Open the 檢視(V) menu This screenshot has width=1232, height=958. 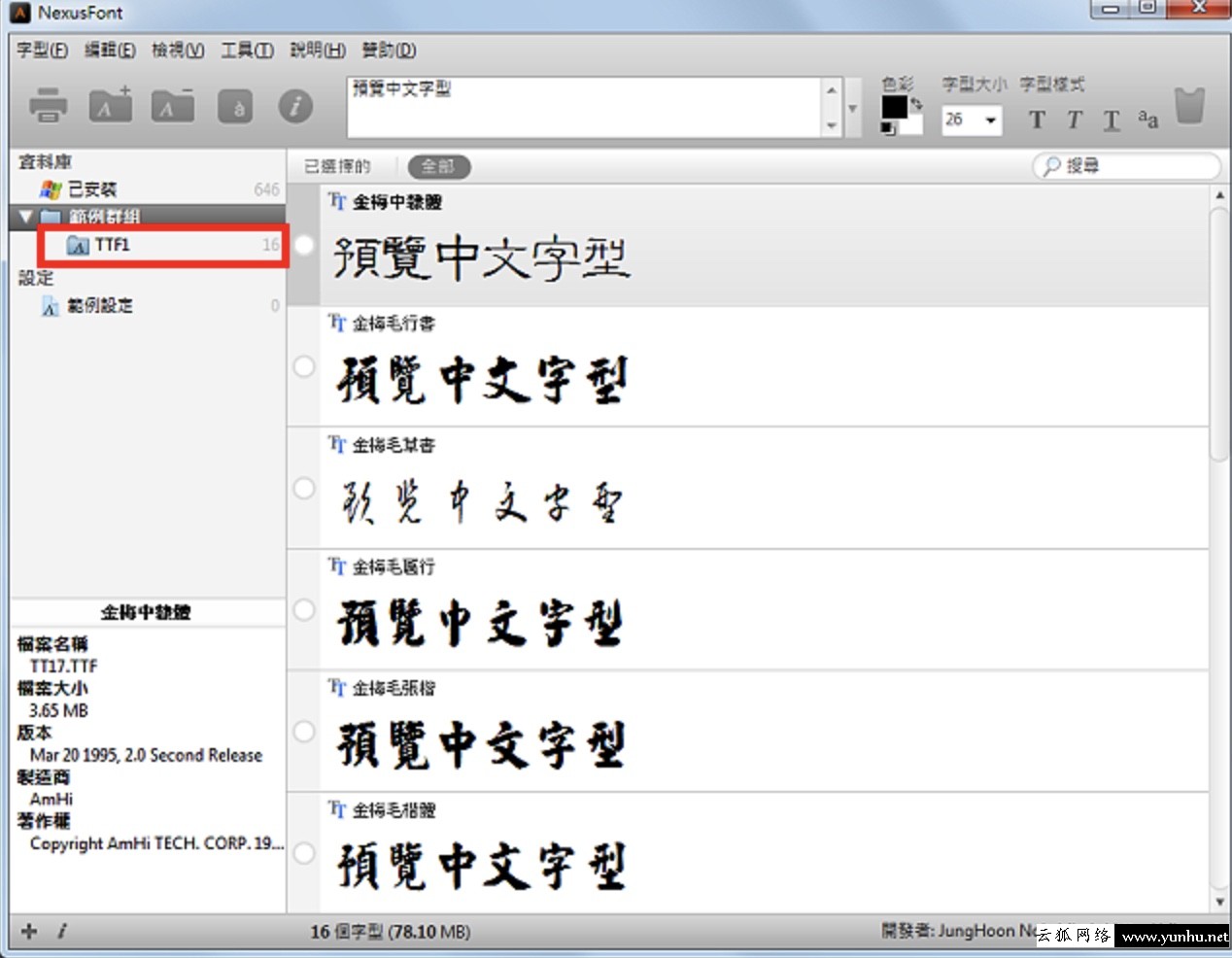click(178, 50)
